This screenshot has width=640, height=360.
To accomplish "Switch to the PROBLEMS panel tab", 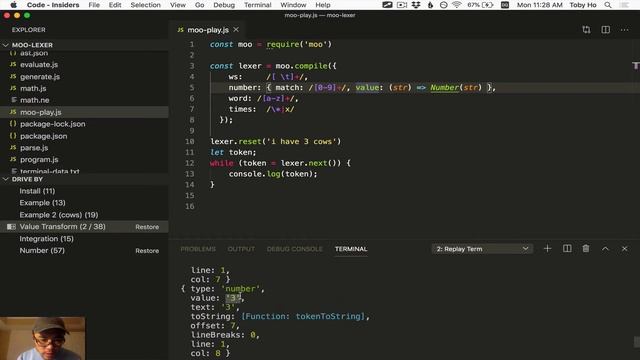I will (198, 249).
